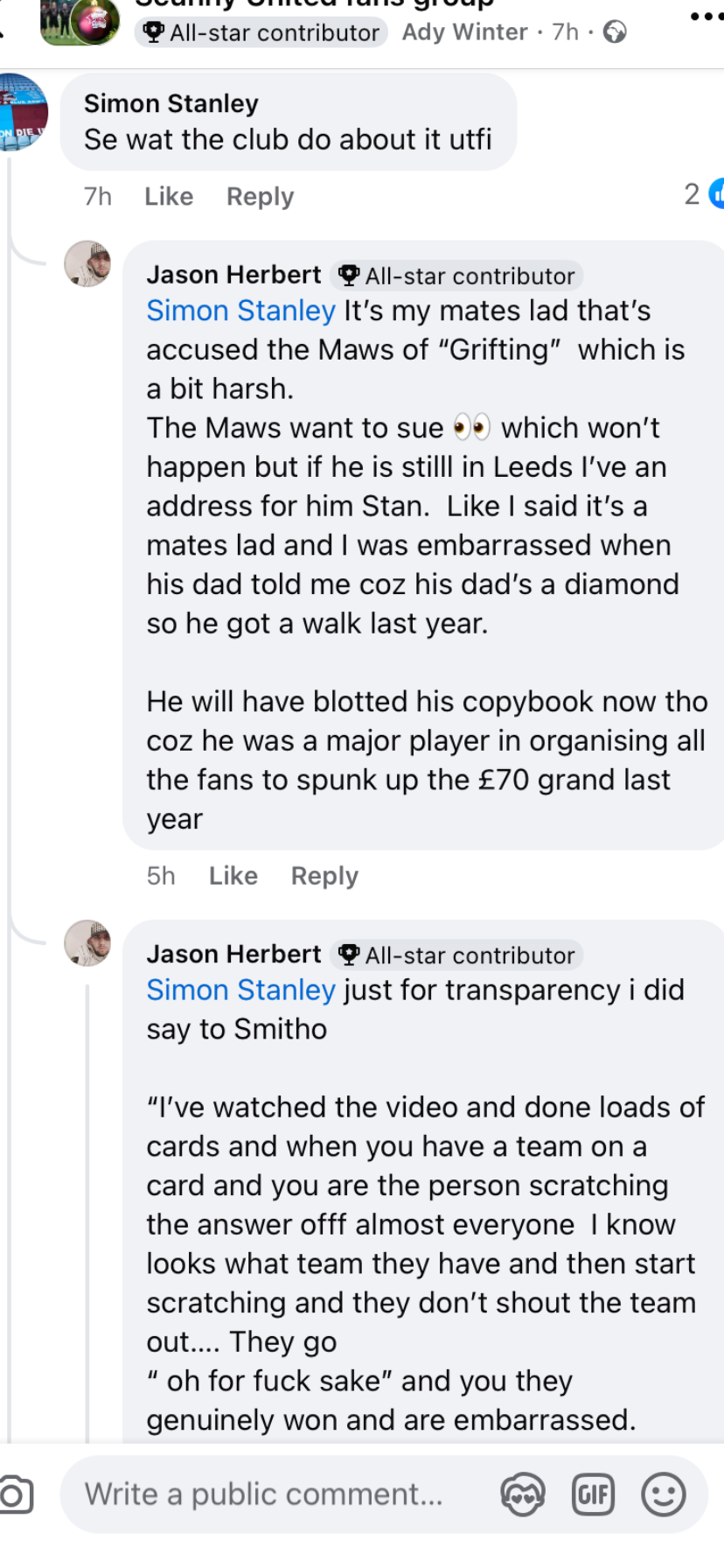Reply to Jason Herbert's 5h comment
724x1568 pixels.
pos(324,876)
